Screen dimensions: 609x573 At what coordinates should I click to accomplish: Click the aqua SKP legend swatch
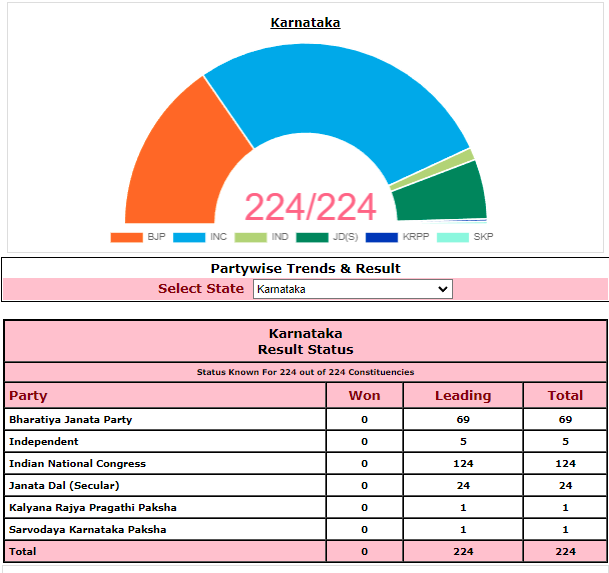[452, 237]
